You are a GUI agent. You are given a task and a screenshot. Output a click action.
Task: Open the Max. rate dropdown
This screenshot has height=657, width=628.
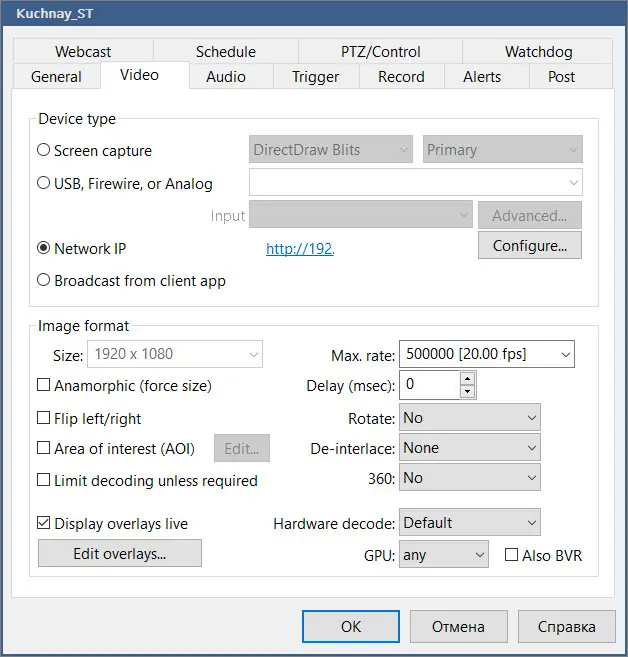coord(486,354)
